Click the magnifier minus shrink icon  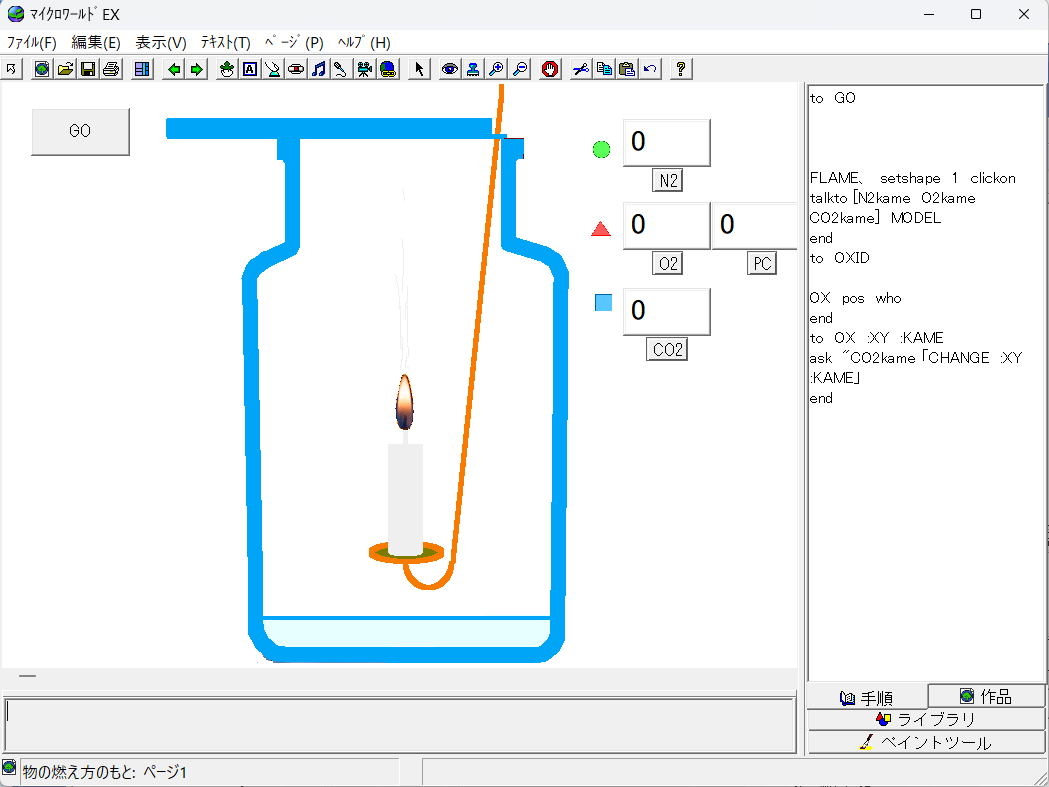pos(519,69)
